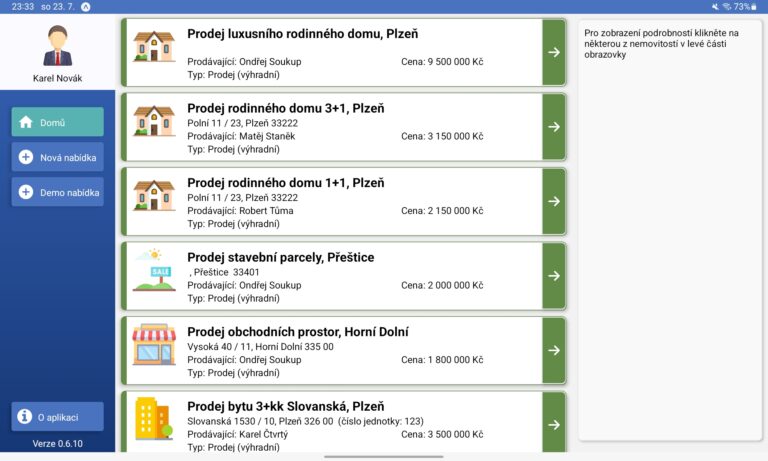The height and width of the screenshot is (461, 768).
Task: Open details arrow for luxury home Plzeň
Action: point(554,52)
